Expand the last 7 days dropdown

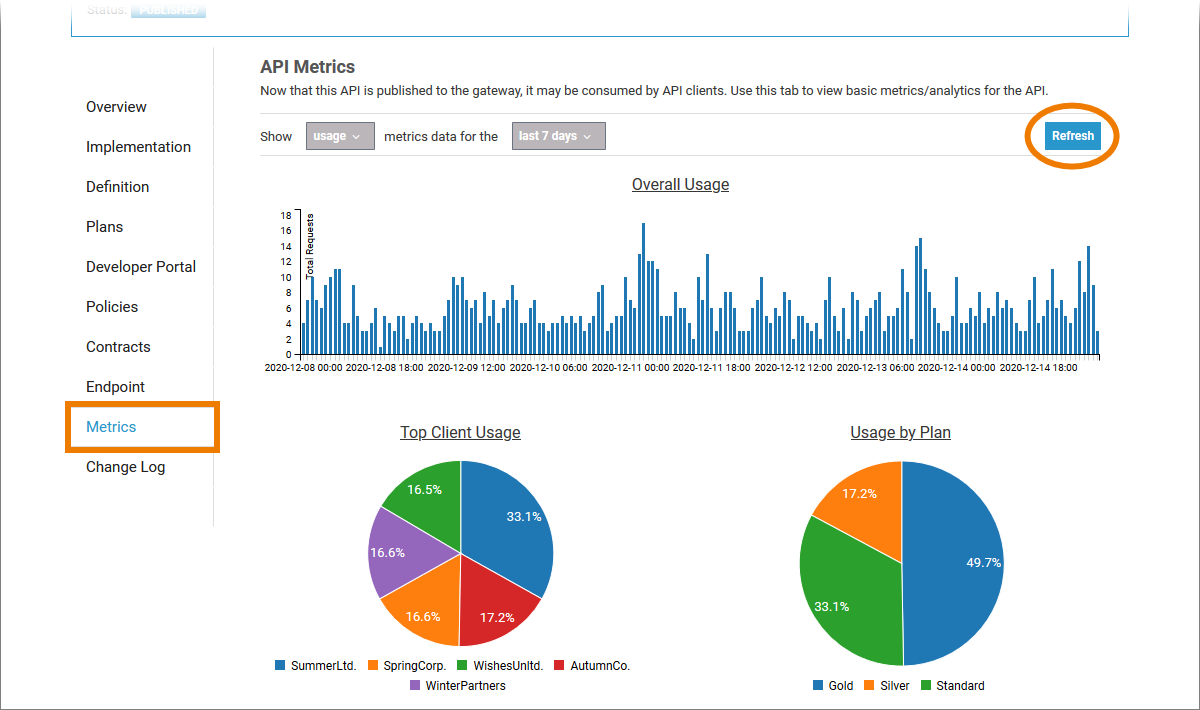click(558, 136)
